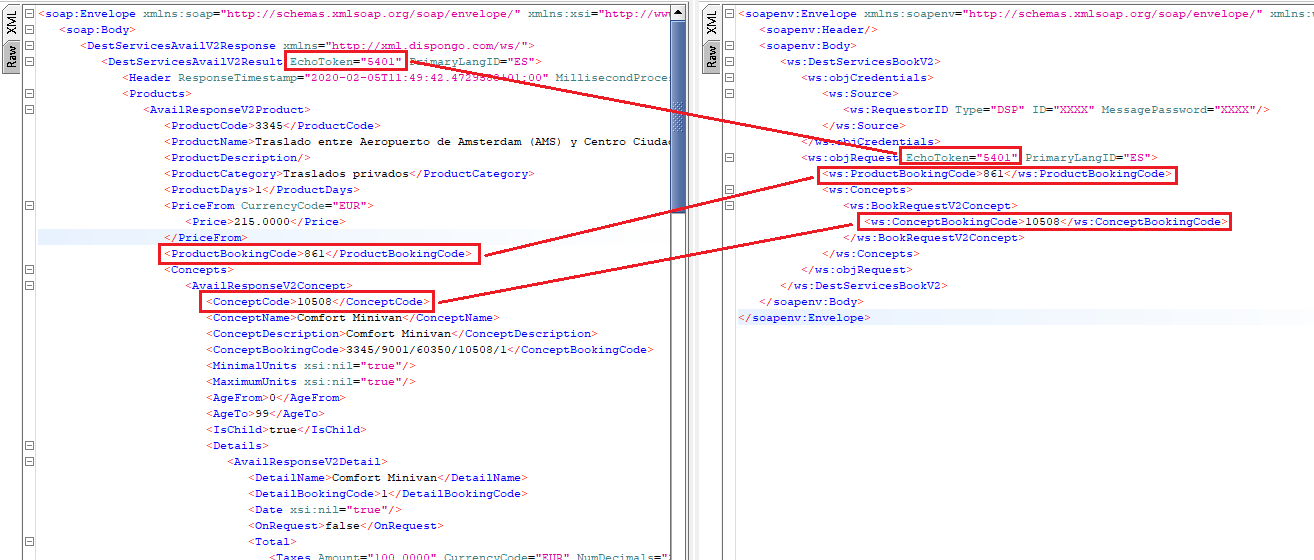Image resolution: width=1314 pixels, height=560 pixels.
Task: Collapse the Products node in response
Action: [29, 94]
